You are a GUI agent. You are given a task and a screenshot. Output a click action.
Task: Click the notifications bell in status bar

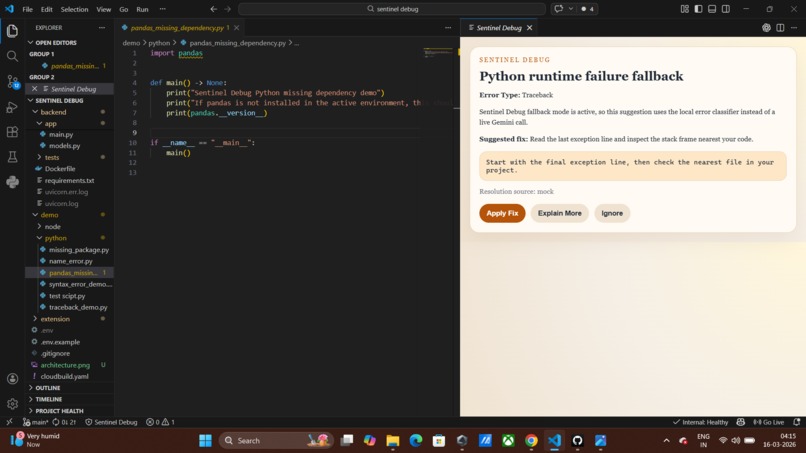[x=796, y=422]
